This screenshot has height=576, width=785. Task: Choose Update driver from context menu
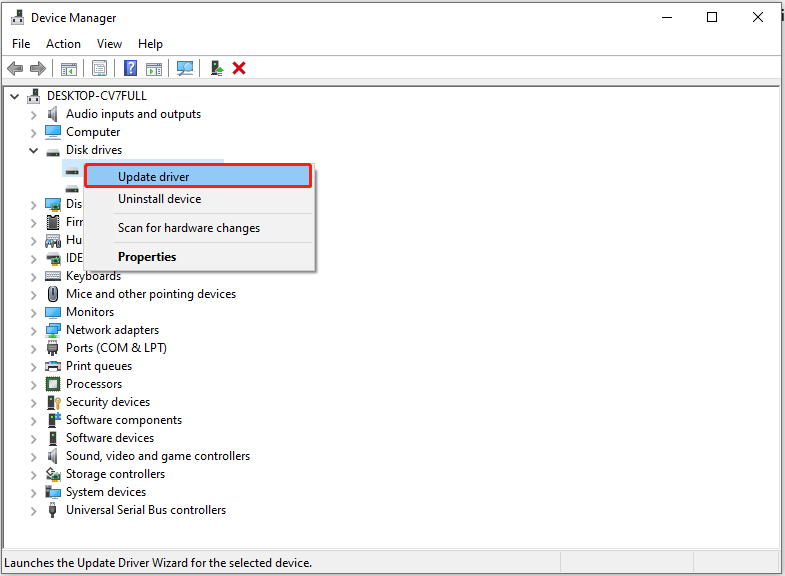pyautogui.click(x=198, y=177)
